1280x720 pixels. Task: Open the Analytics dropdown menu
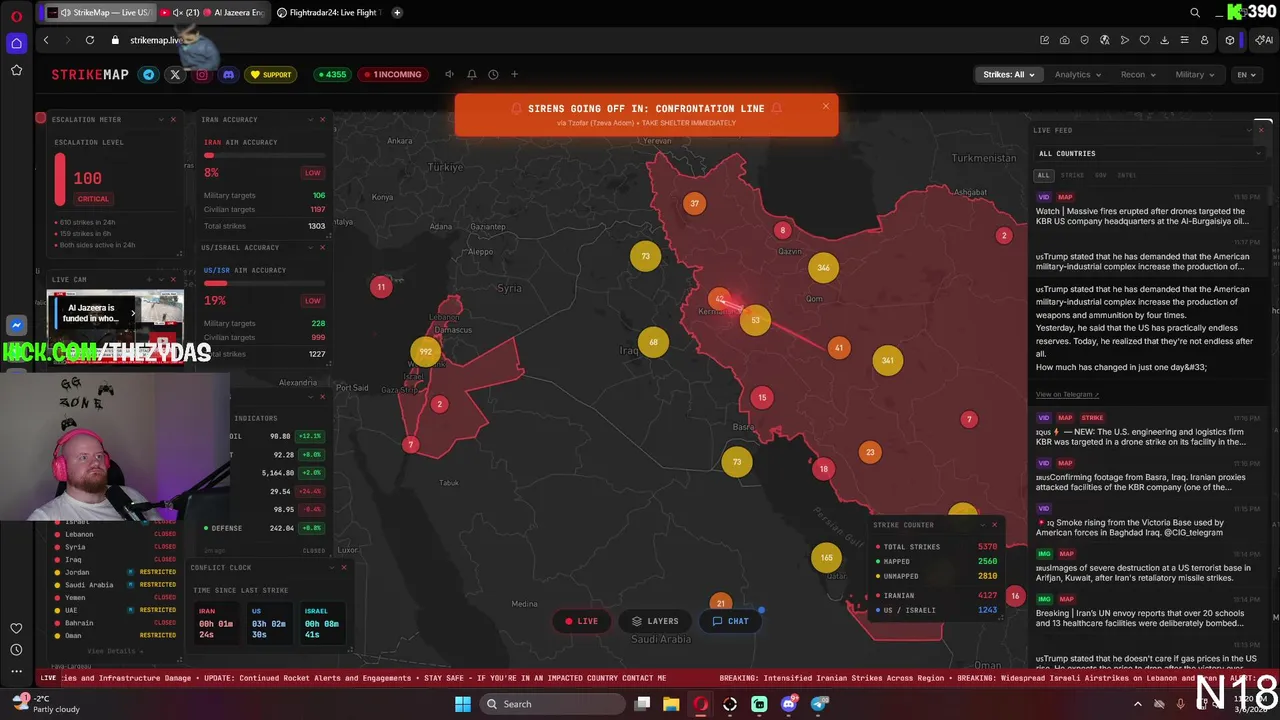point(1077,74)
